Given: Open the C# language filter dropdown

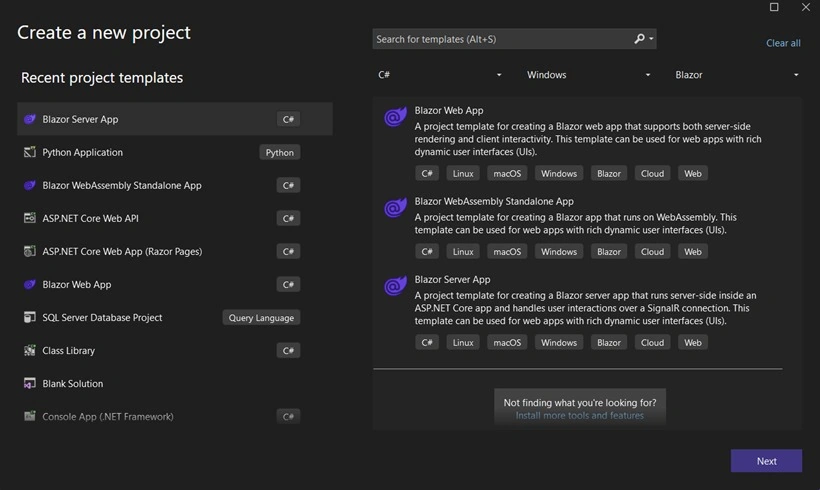Looking at the screenshot, I should 439,75.
